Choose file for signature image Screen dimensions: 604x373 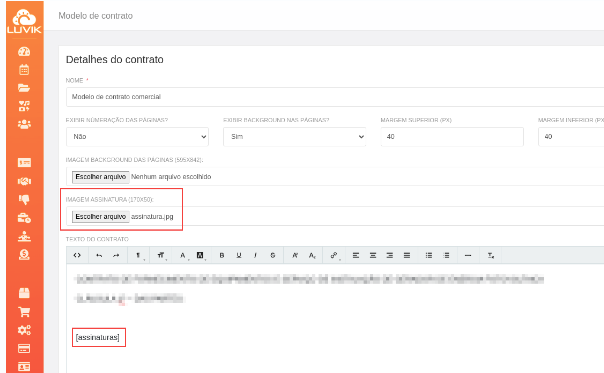(101, 217)
